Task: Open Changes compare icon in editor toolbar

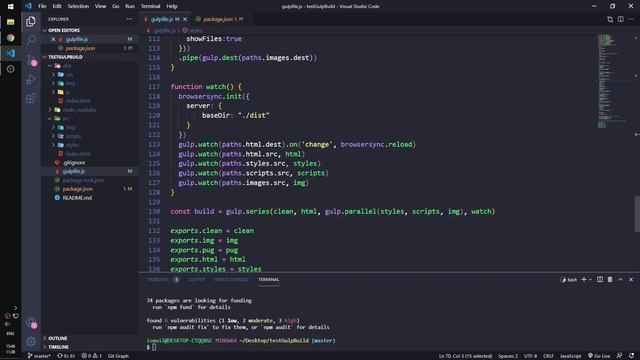Action: point(610,19)
